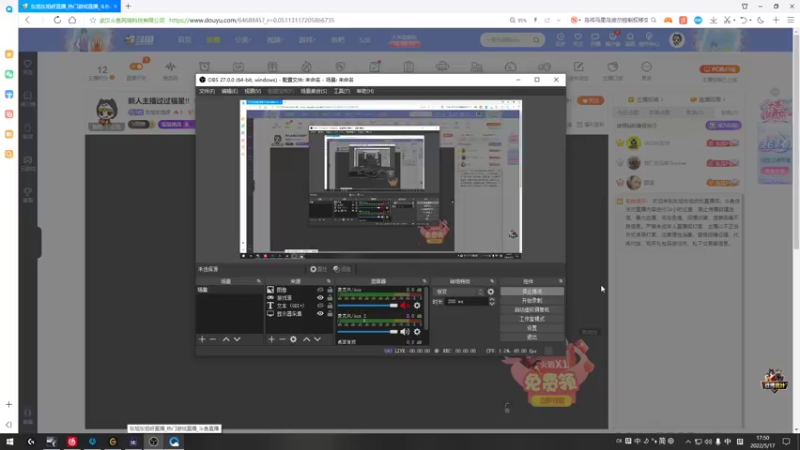Remove the selected source with minus icon
800x450 pixels.
(282, 339)
